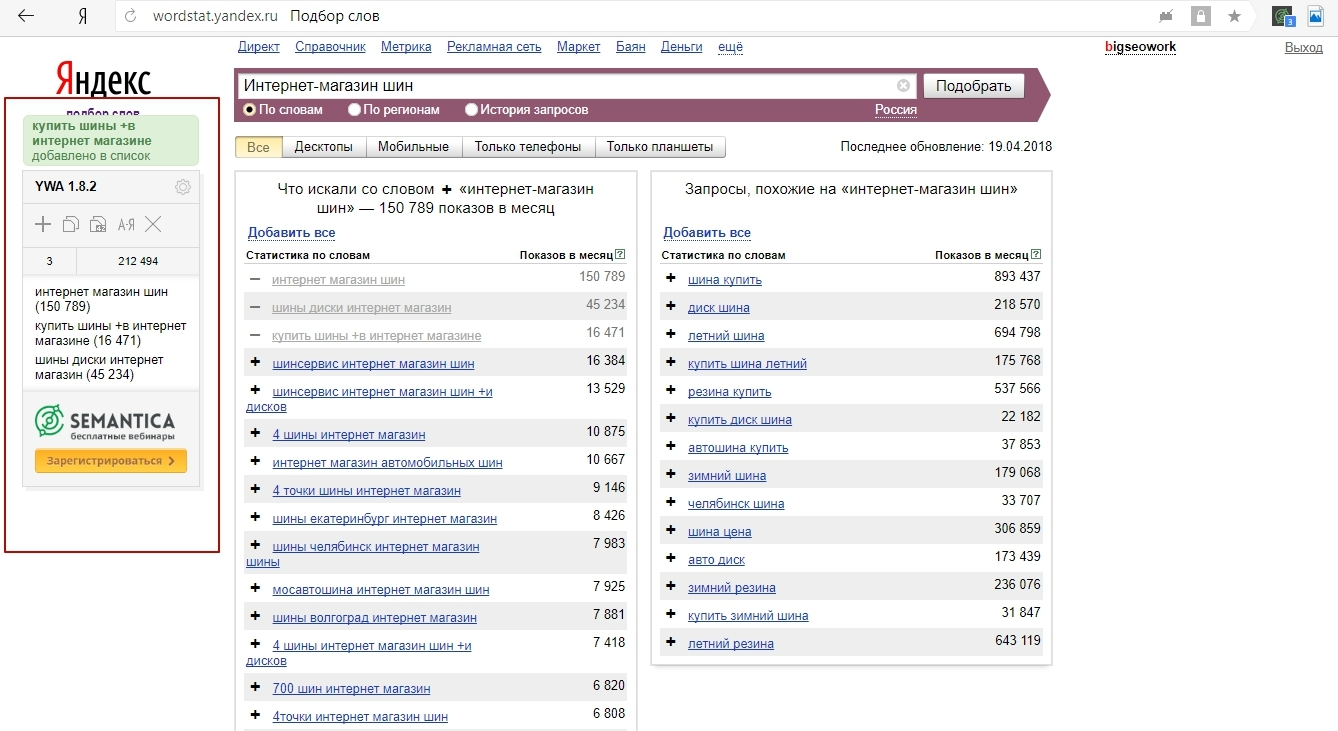Open 'мосавтошина интернет магазин шин' link
Screen dimensions: 1338x731
(x=381, y=590)
